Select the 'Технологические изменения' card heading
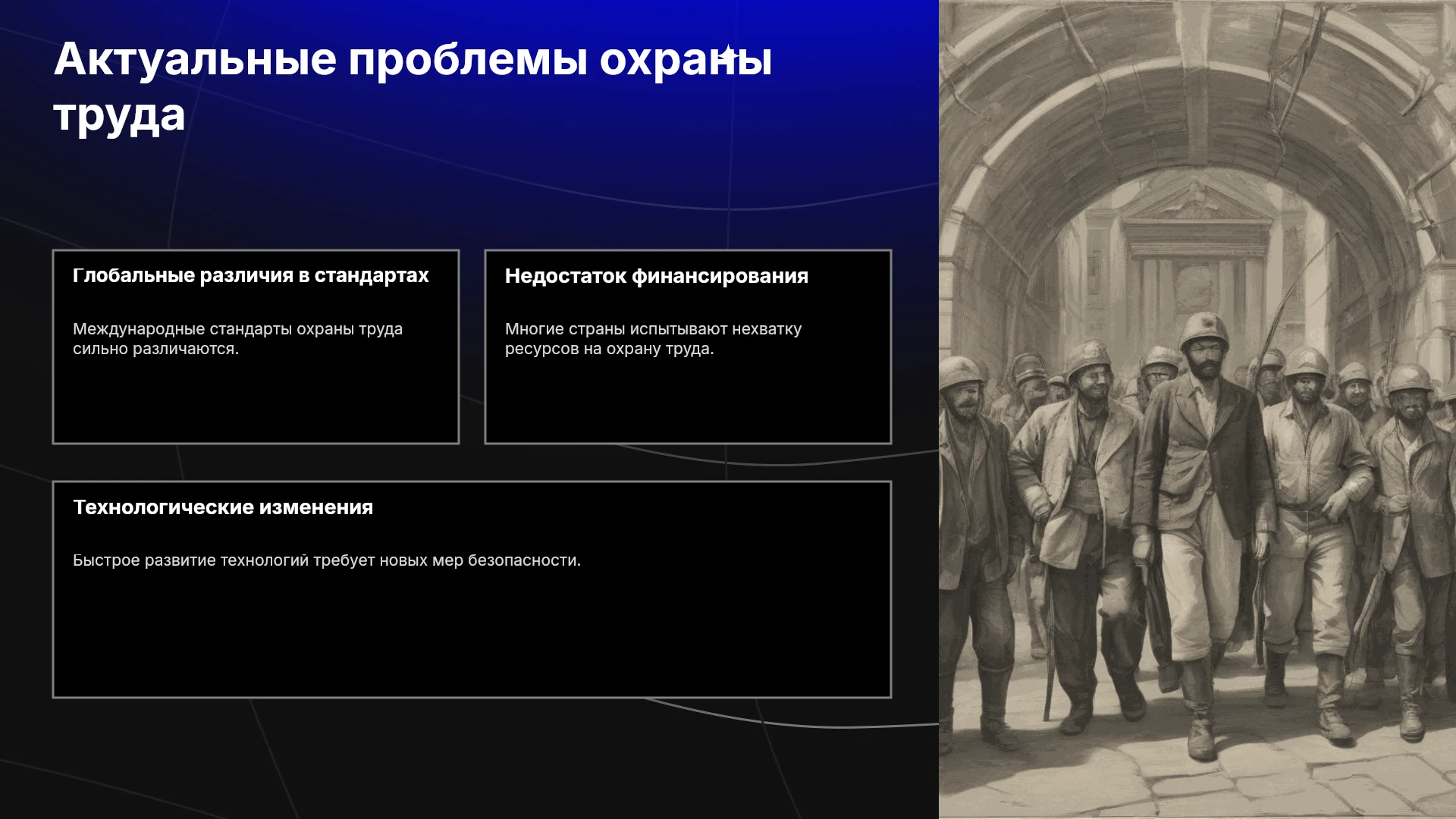The image size is (1456, 819). pos(223,507)
